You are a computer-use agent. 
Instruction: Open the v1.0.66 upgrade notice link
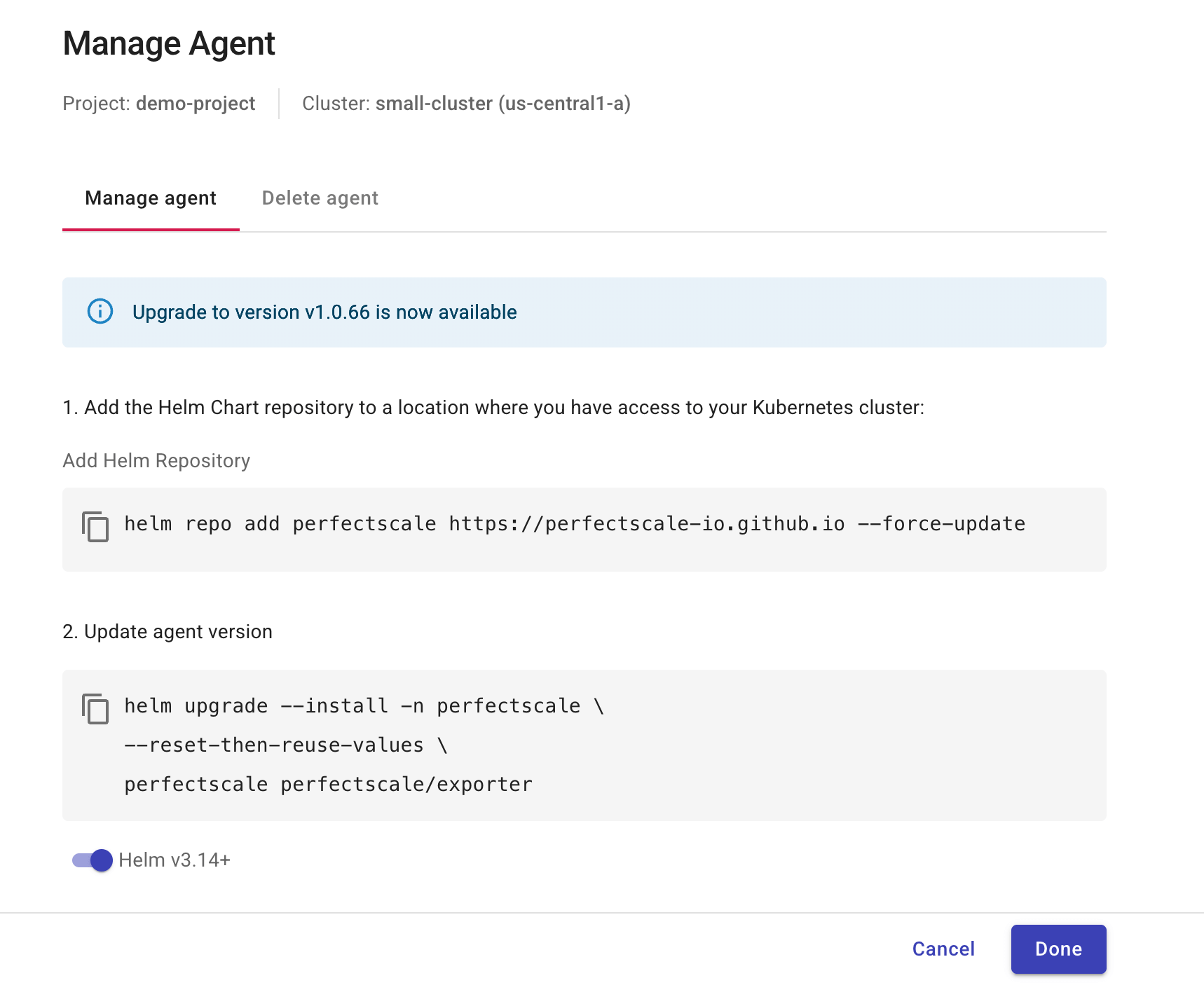324,312
